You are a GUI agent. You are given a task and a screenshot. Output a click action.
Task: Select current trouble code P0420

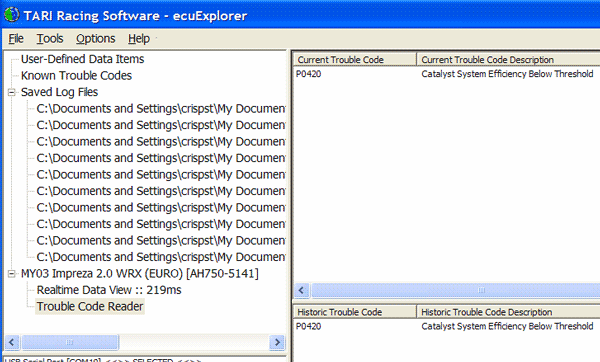[x=308, y=74]
